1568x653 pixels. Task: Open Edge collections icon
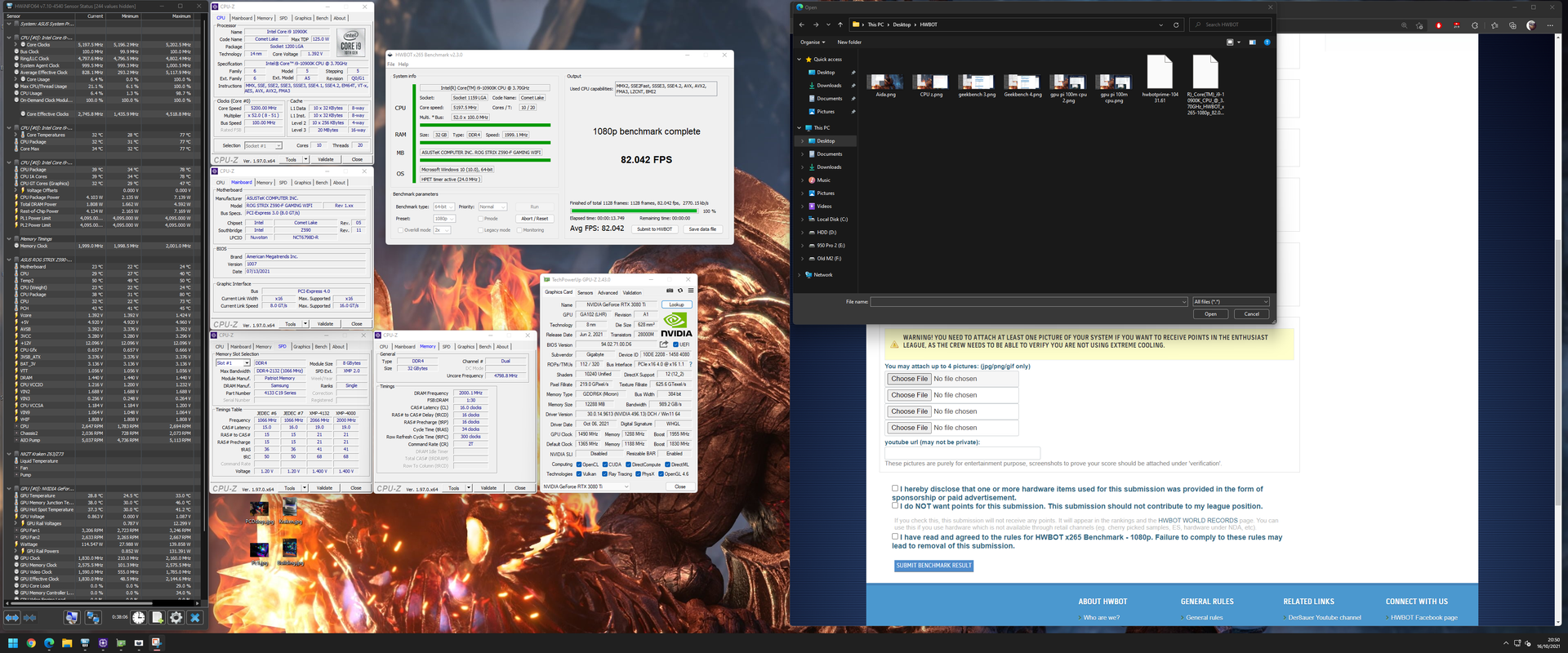point(1512,26)
